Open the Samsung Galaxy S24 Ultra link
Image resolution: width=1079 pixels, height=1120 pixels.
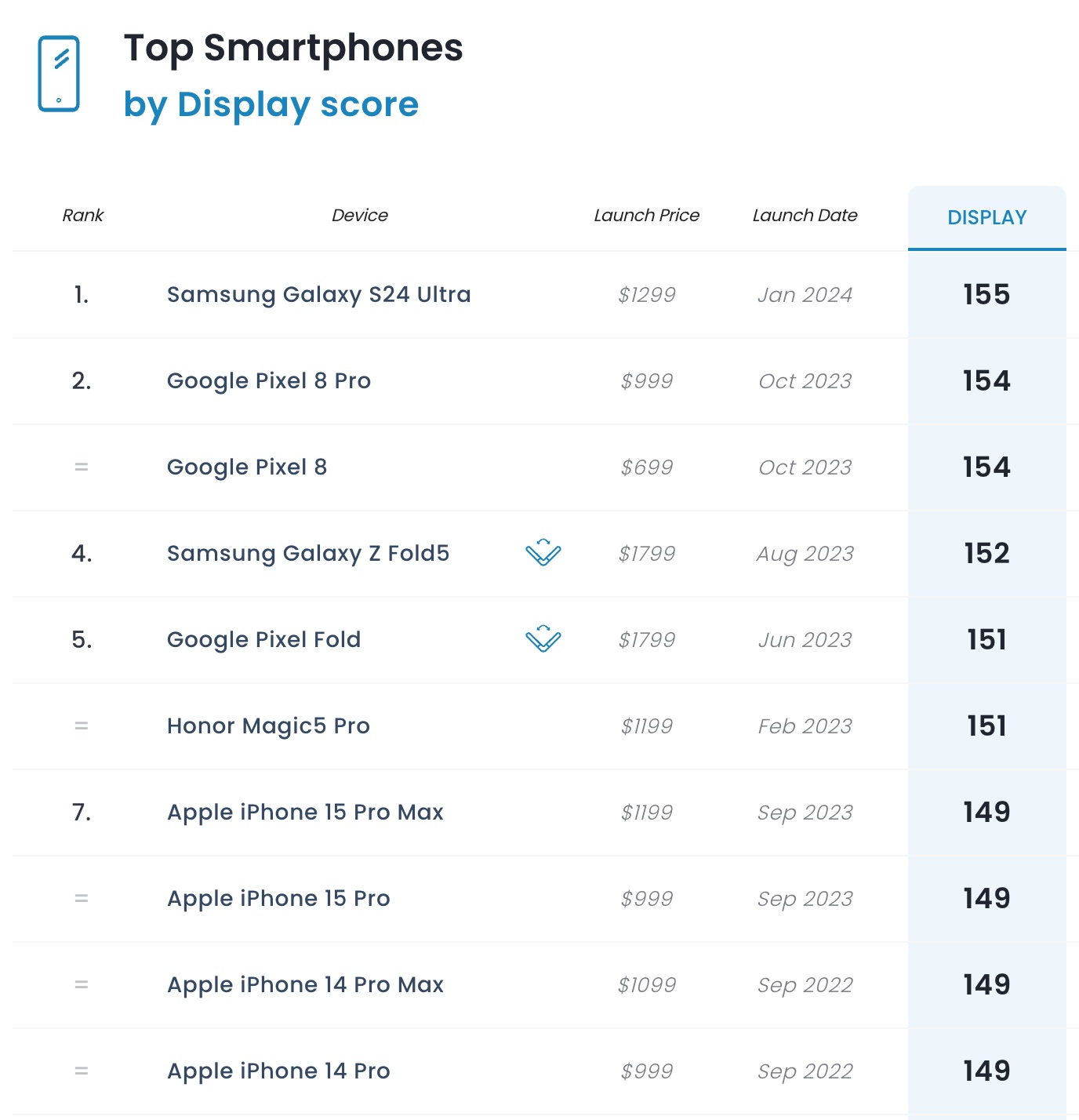coord(318,295)
